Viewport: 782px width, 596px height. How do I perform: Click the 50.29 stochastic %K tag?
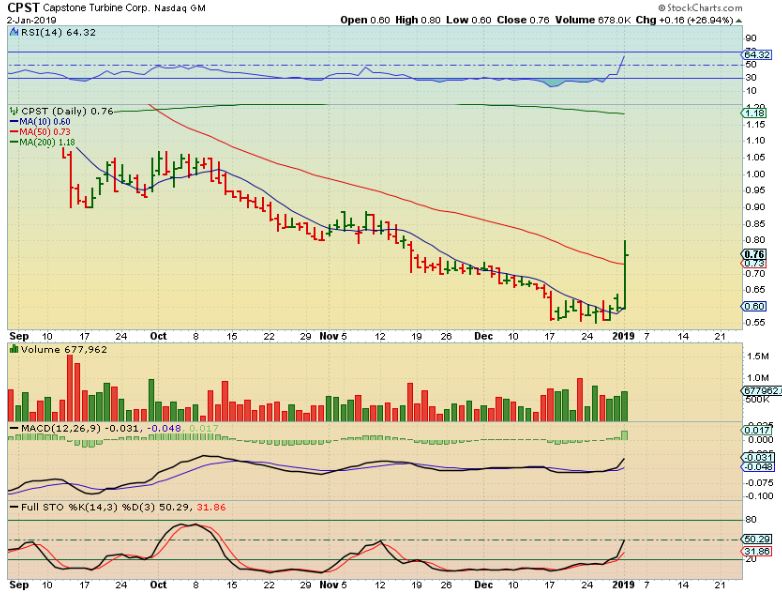pos(757,539)
